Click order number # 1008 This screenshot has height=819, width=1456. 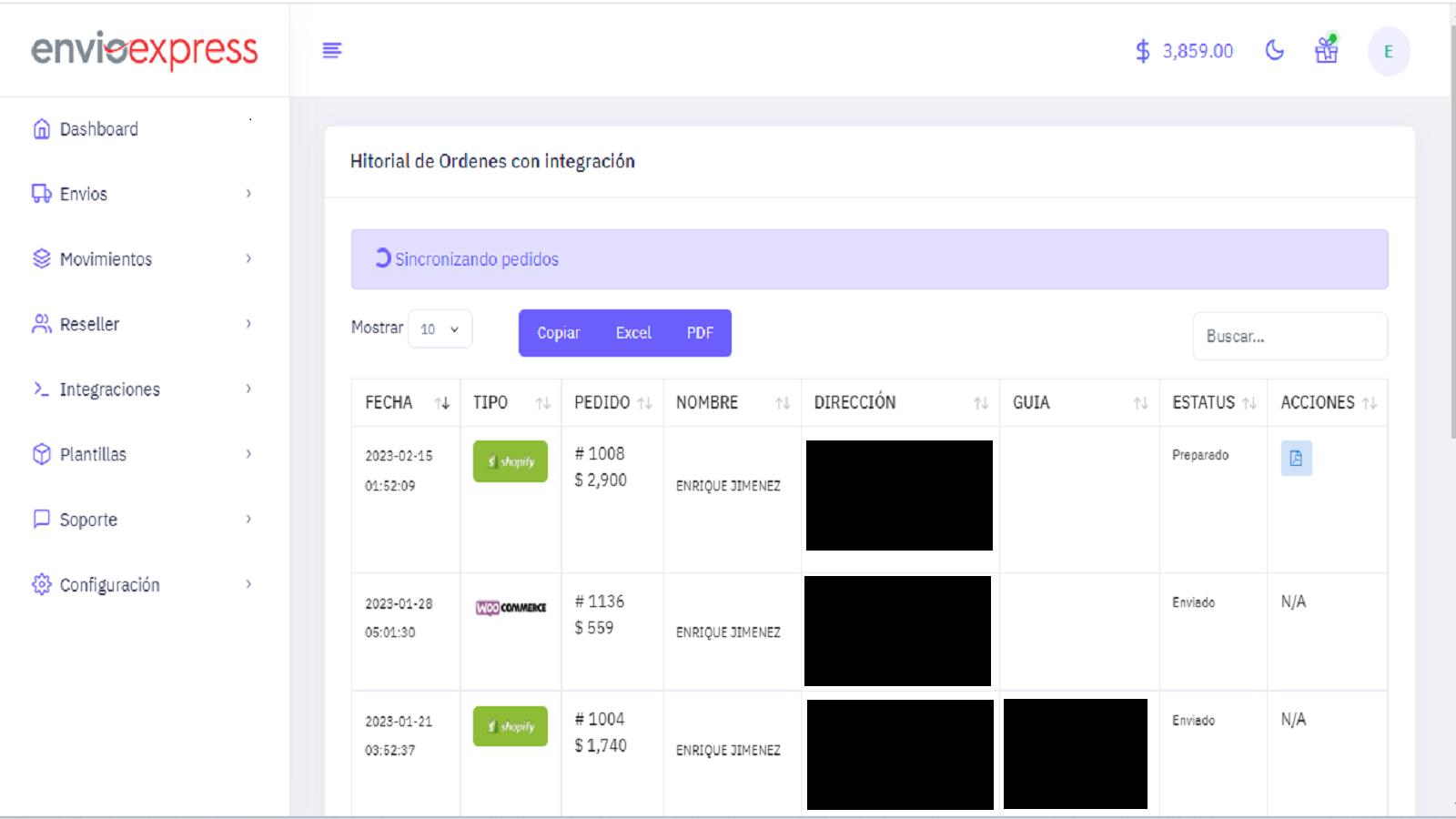tap(600, 453)
